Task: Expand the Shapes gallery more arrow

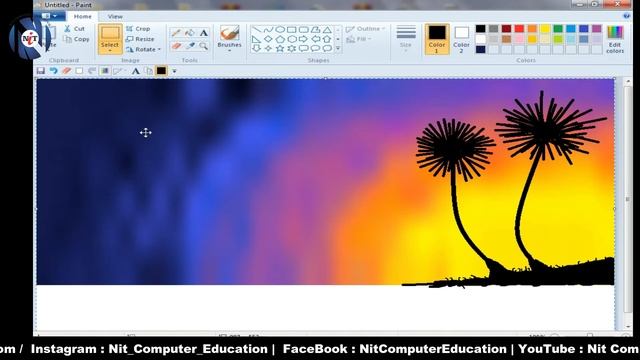Action: click(338, 49)
